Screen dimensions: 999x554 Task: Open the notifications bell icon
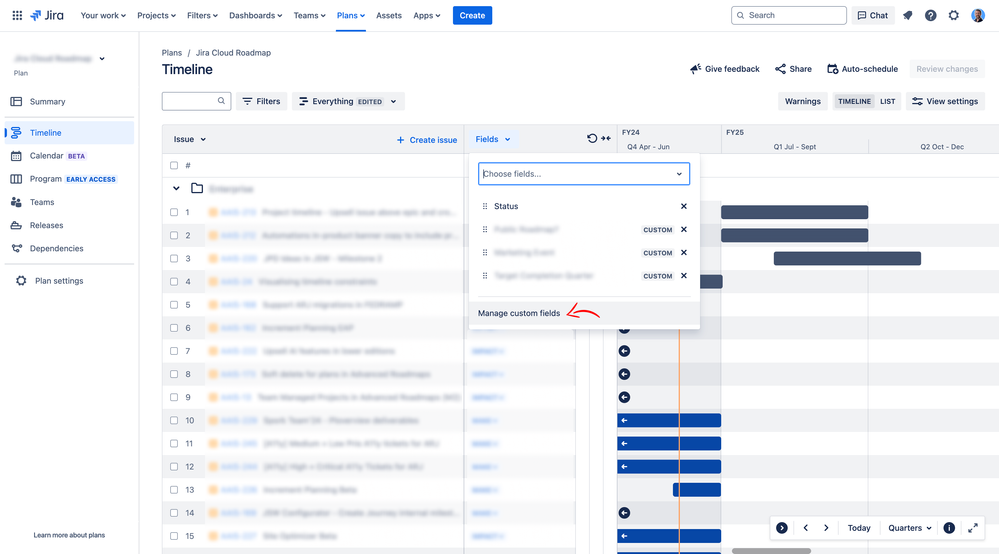click(908, 15)
